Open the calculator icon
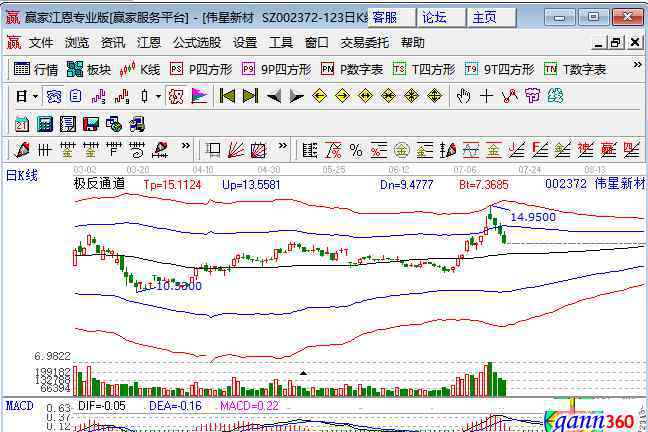This screenshot has height=432, width=648. pos(45,124)
